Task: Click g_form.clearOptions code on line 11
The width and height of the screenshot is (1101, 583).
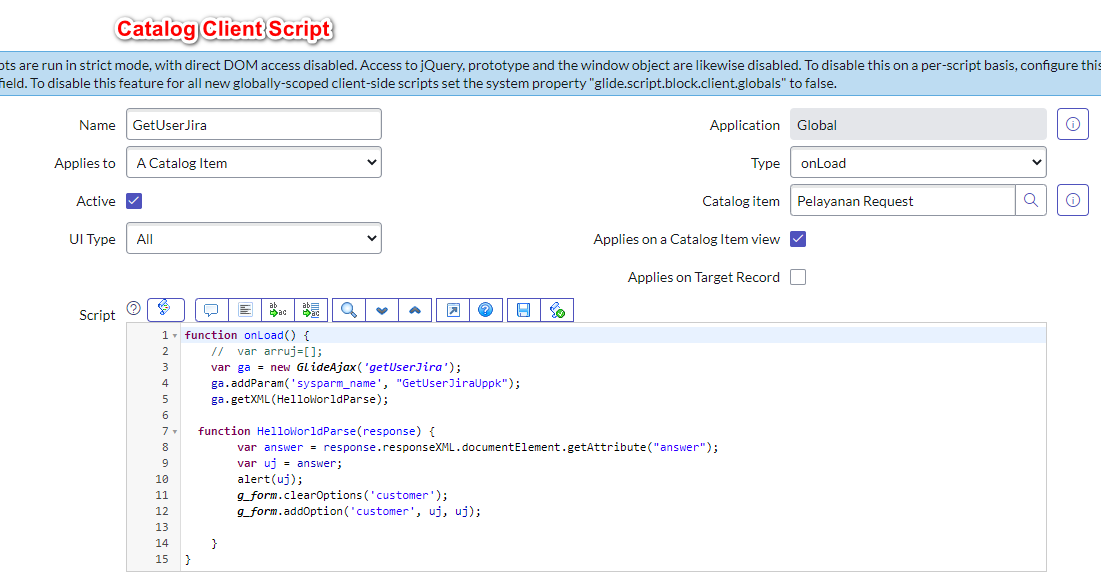Action: [x=342, y=496]
